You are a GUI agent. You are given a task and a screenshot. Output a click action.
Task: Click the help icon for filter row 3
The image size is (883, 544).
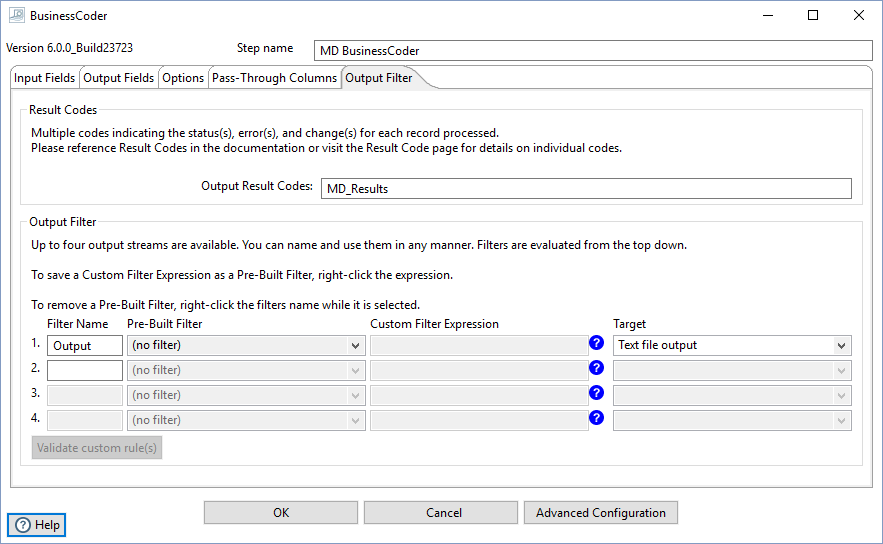pos(597,393)
